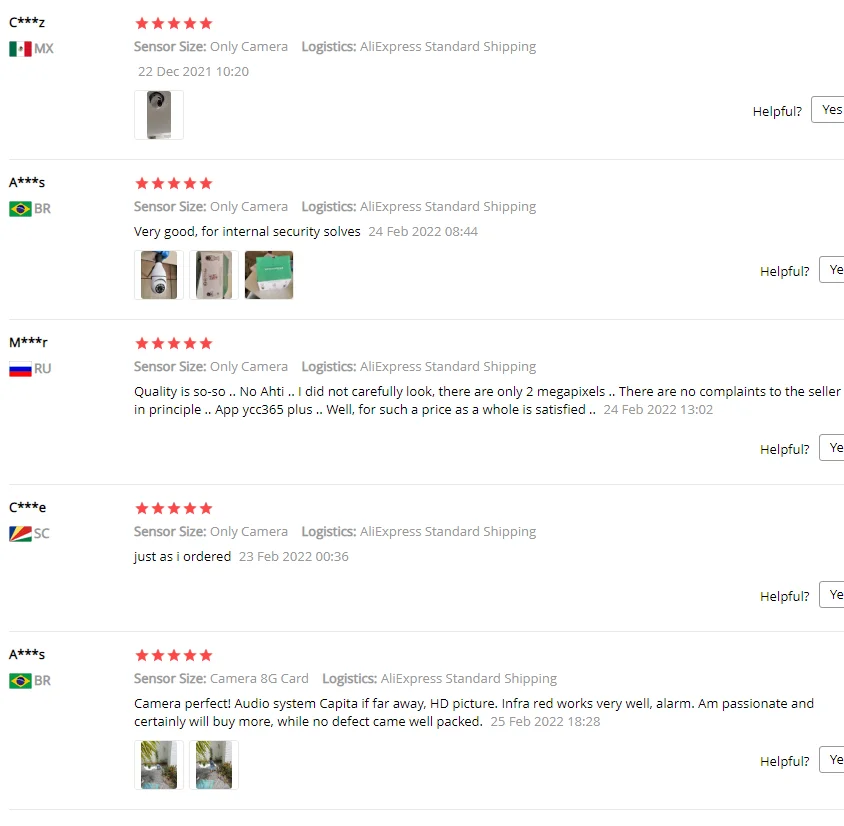
Task: Click reviewer name M***r
Action: point(29,342)
